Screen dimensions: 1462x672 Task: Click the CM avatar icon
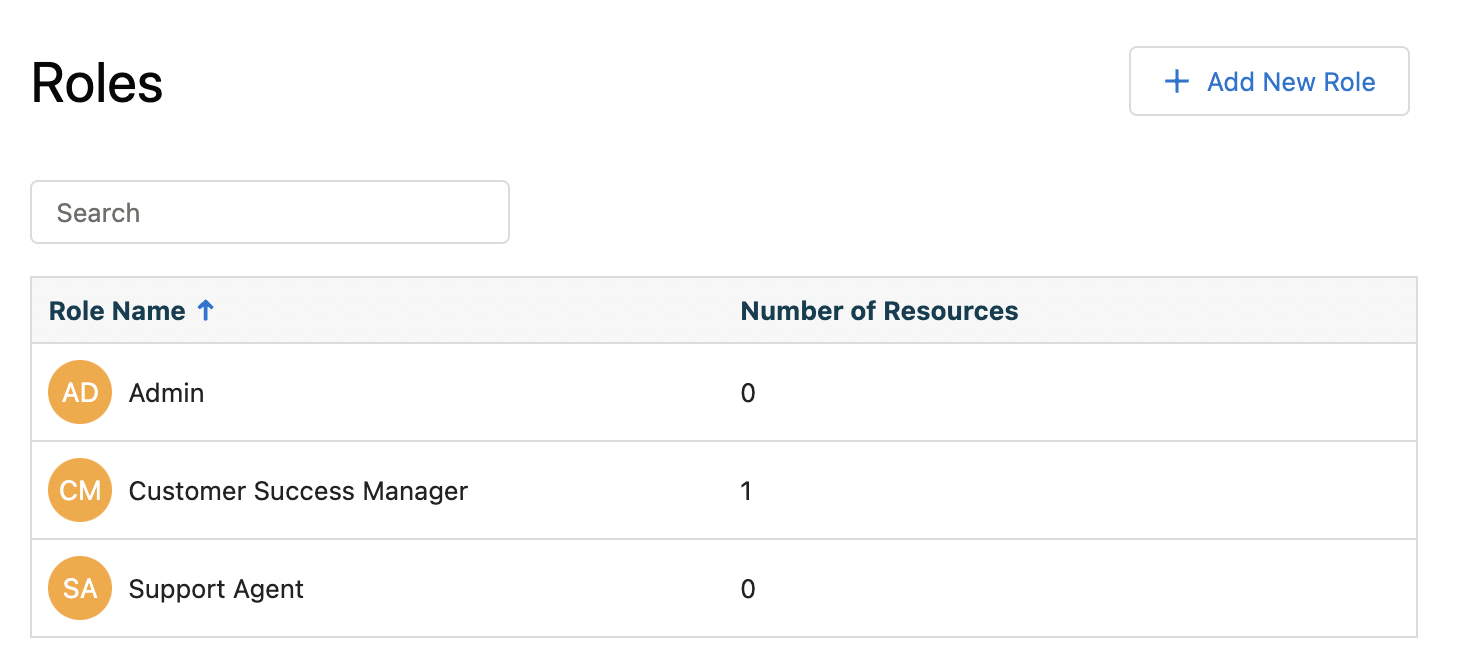(x=80, y=490)
